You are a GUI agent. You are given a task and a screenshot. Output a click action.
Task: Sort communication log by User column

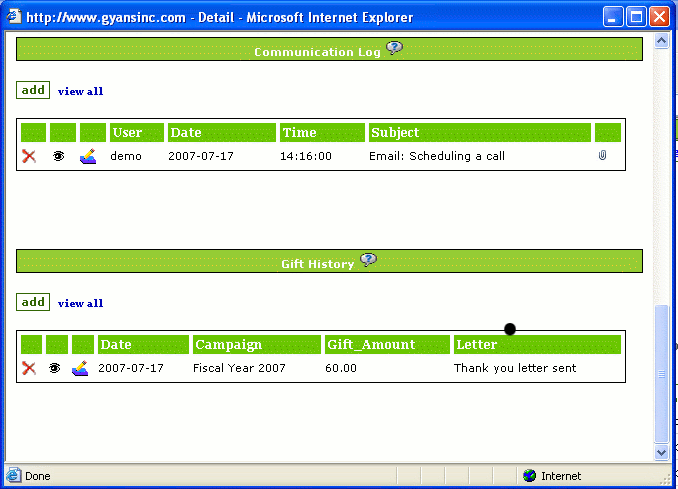(127, 133)
